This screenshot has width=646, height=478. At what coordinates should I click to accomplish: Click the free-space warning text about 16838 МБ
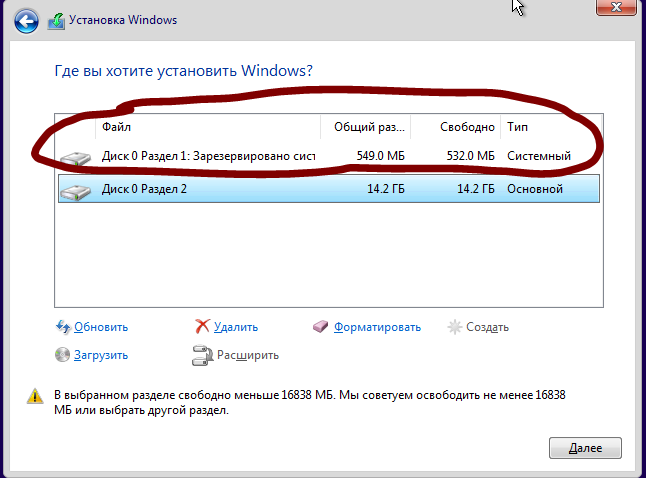[x=309, y=403]
